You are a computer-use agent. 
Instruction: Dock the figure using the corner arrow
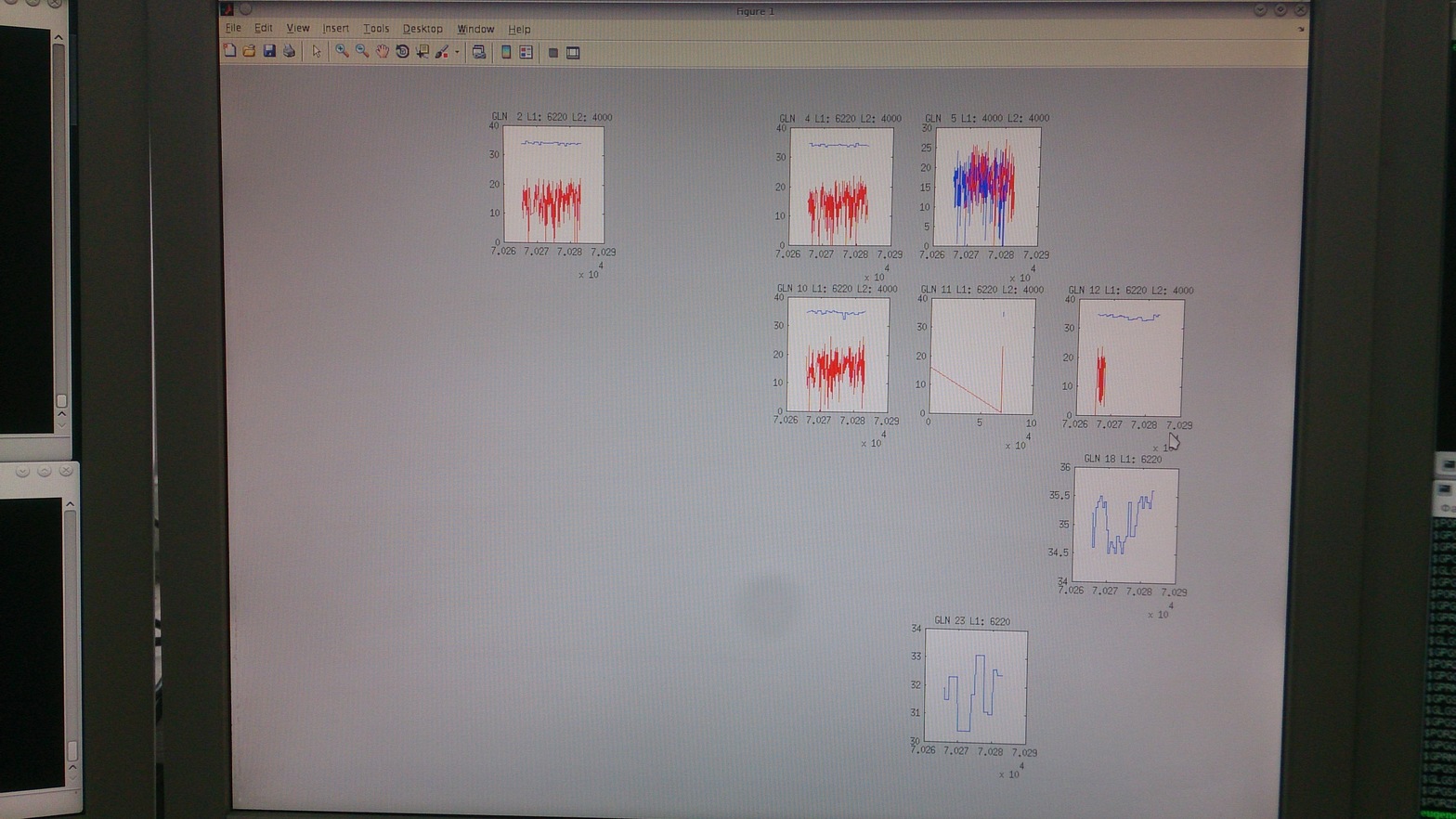click(x=1300, y=30)
